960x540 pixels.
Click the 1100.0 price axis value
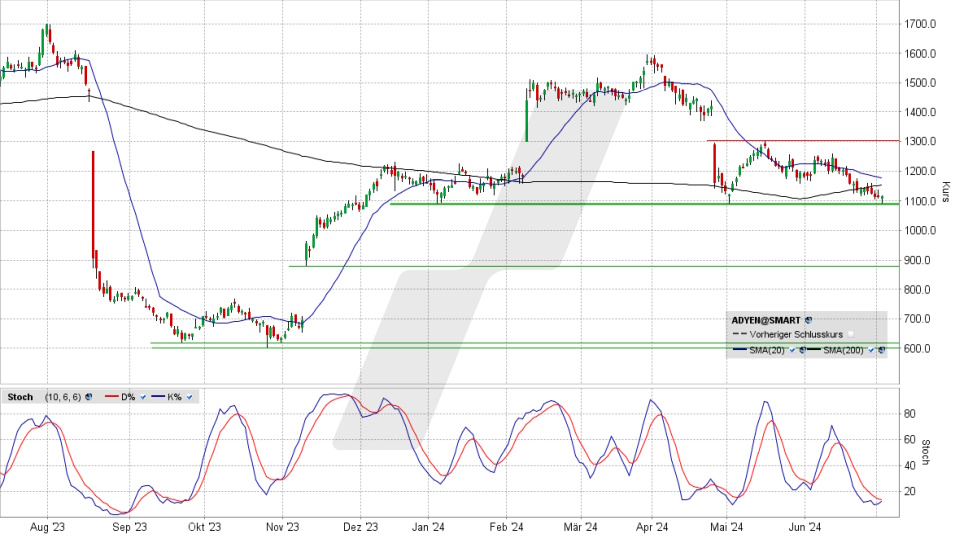click(x=920, y=201)
